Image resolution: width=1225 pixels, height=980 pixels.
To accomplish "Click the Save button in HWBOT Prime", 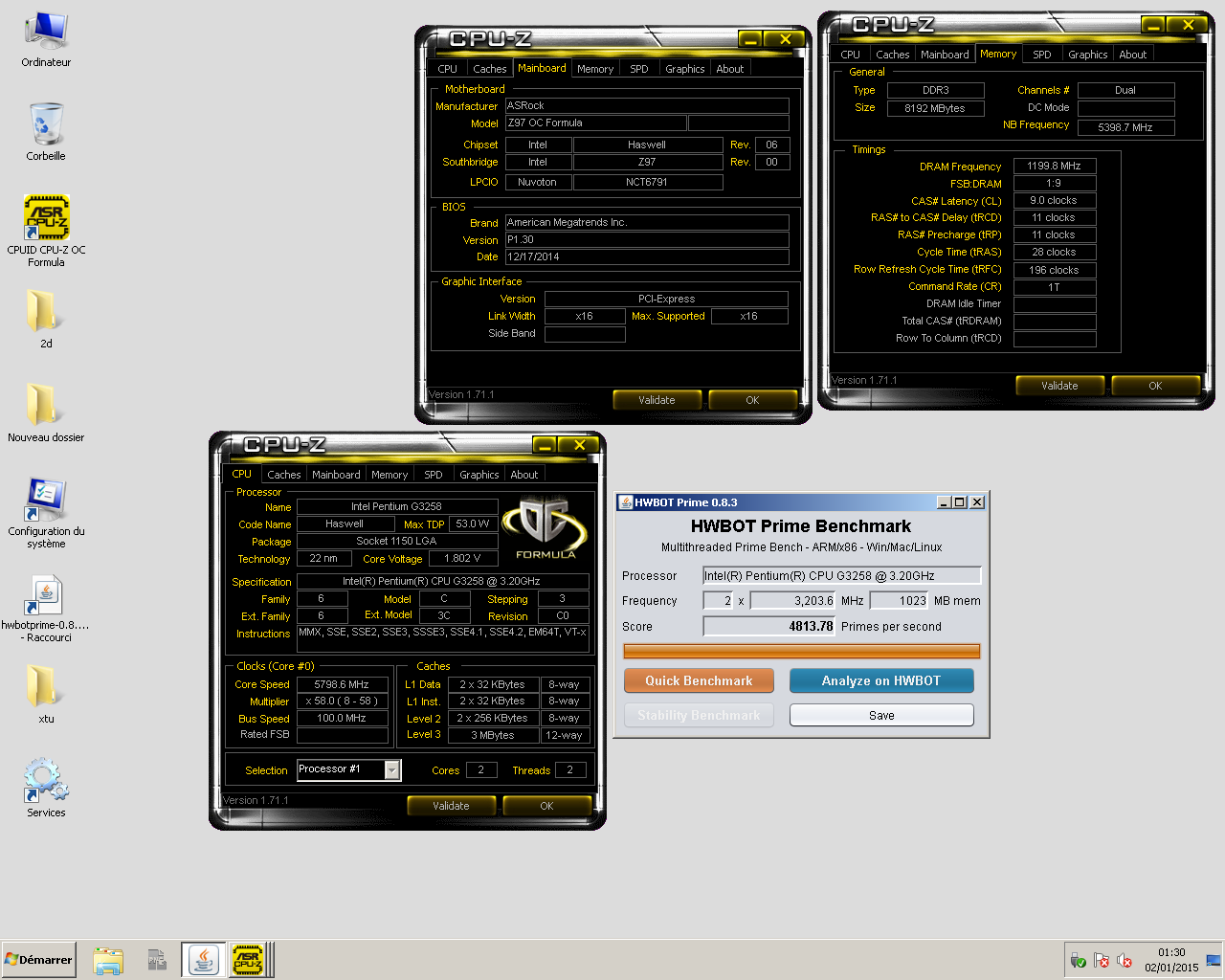I will pyautogui.click(x=881, y=715).
